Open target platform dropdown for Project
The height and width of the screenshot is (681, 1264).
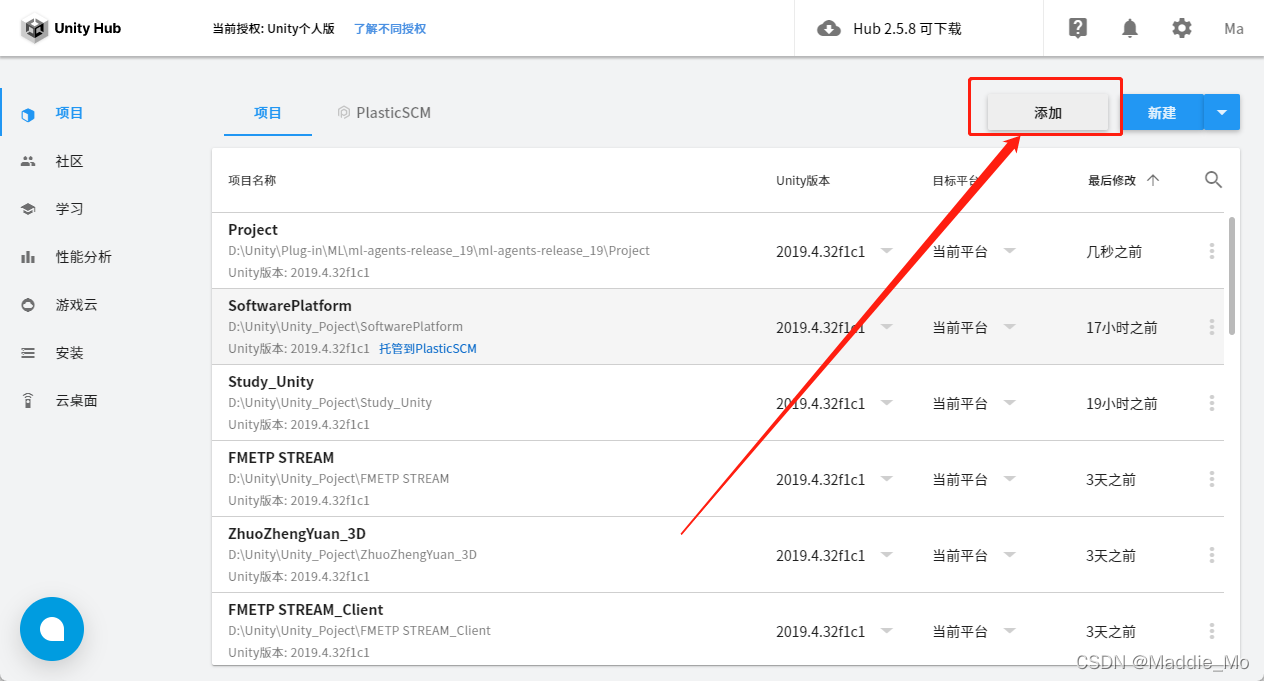(x=1010, y=251)
